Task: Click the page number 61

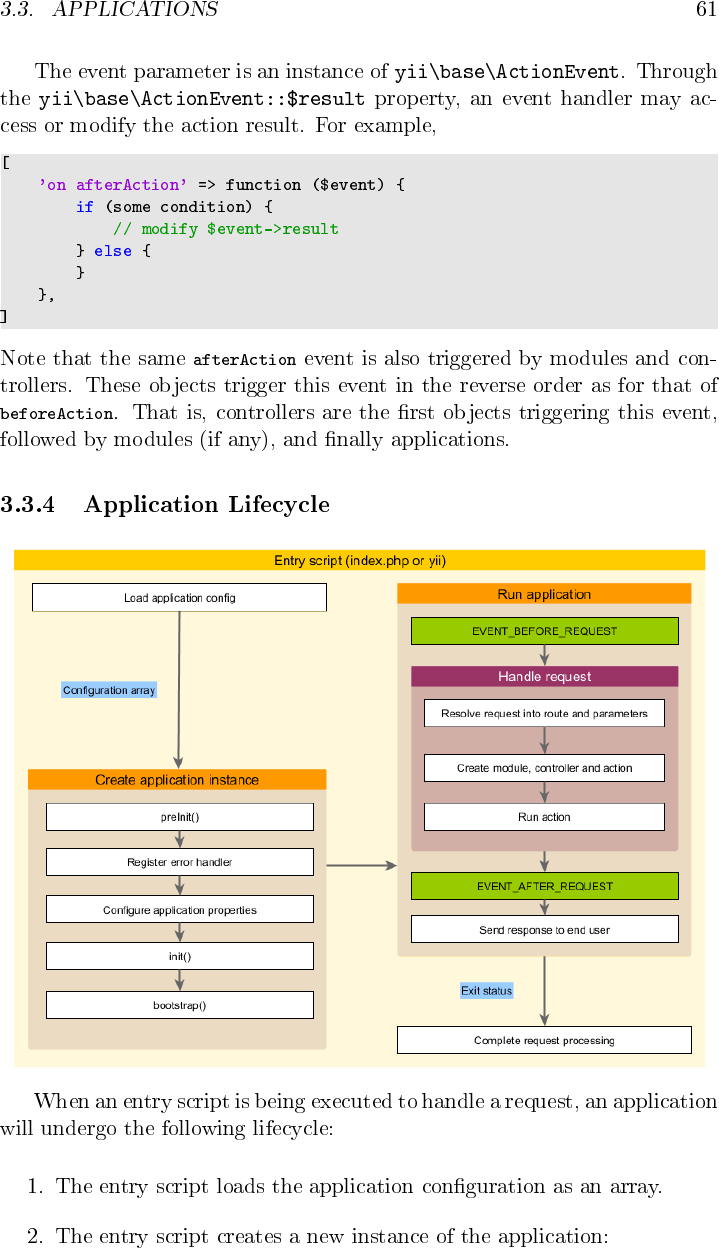Action: tap(706, 10)
